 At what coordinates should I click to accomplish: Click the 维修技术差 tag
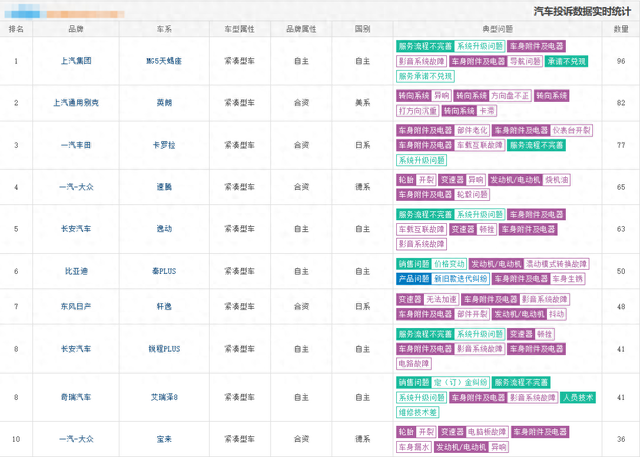tap(418, 413)
